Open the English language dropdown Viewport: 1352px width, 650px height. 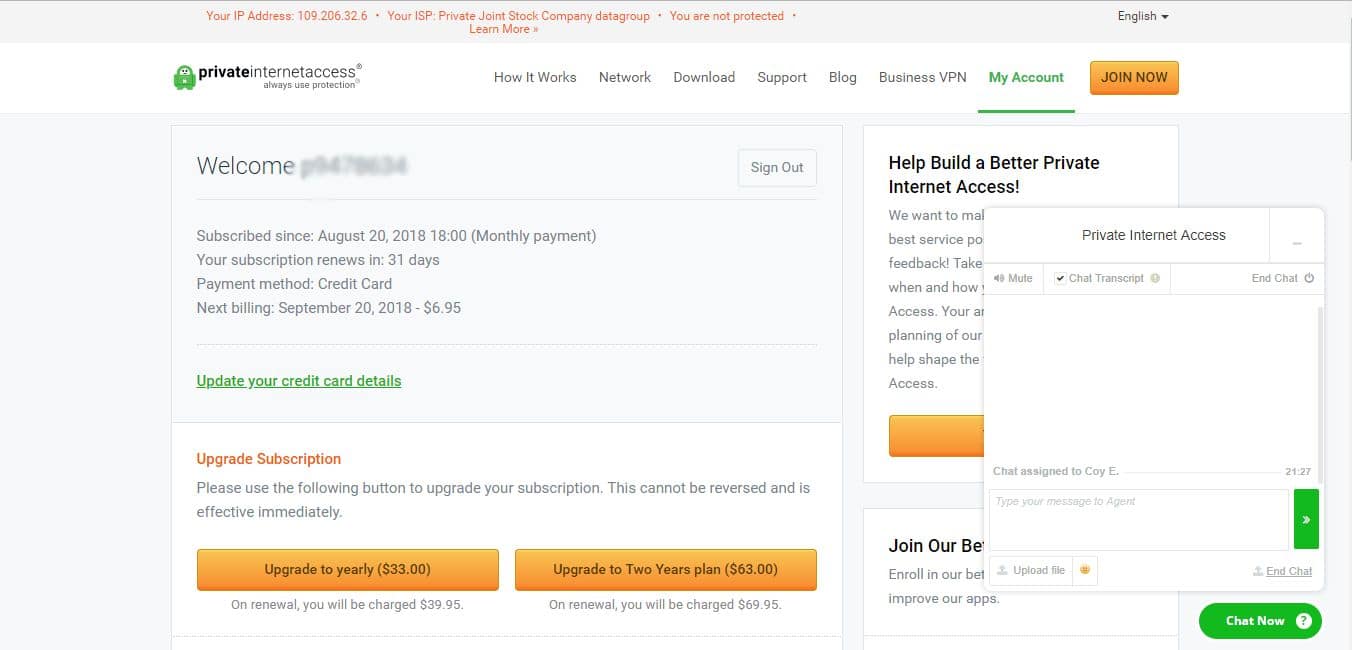1143,16
